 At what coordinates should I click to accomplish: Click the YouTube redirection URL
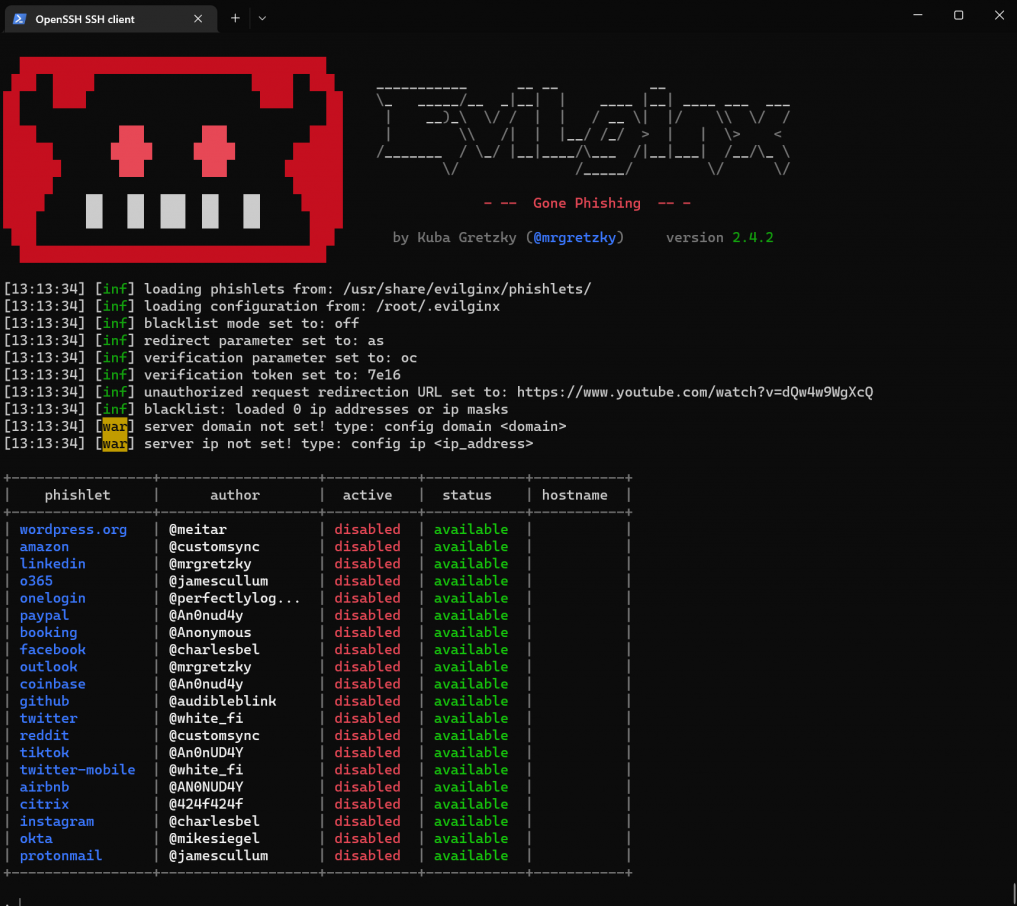695,392
